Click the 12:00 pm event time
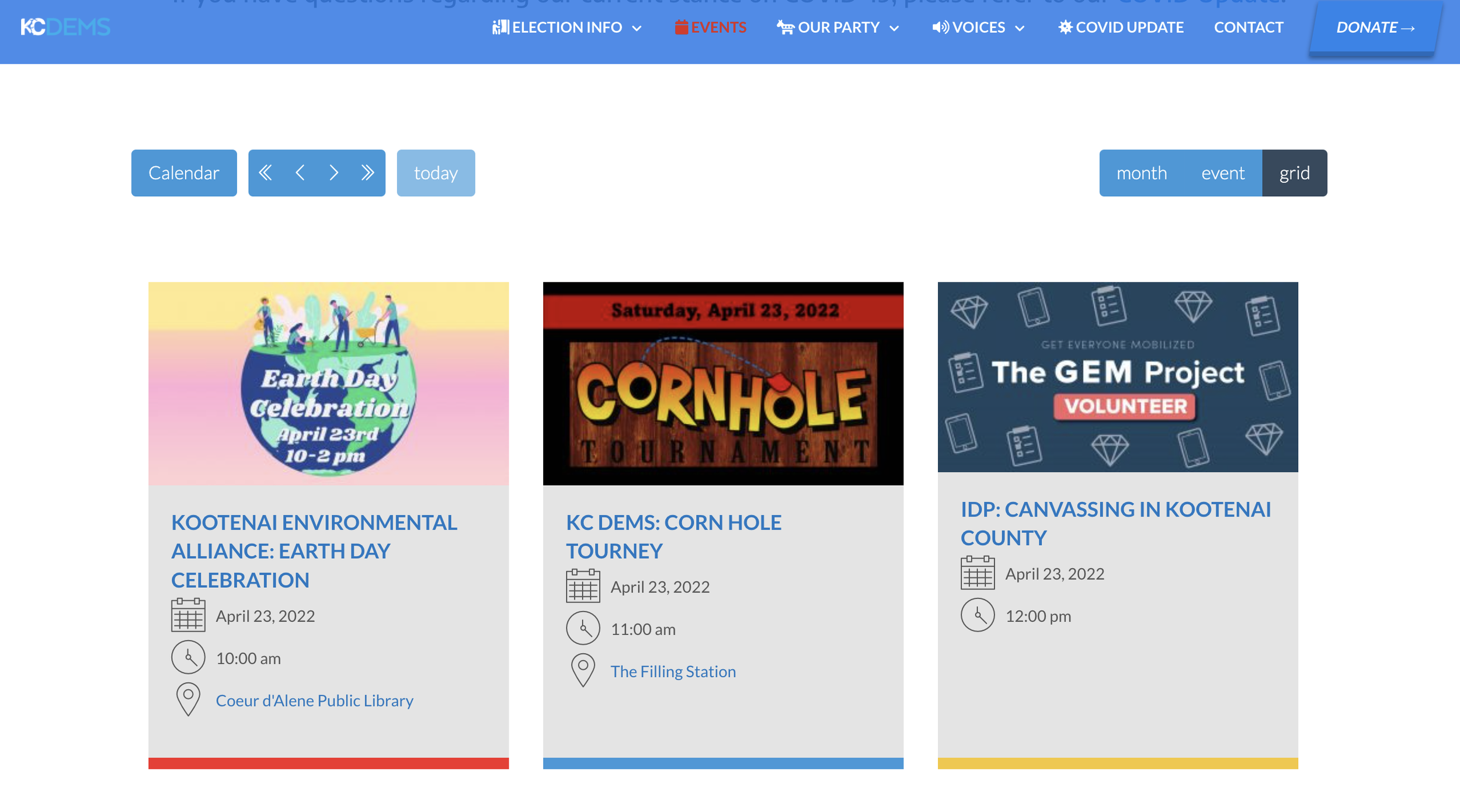Screen dimensions: 1460x812 pos(1038,616)
